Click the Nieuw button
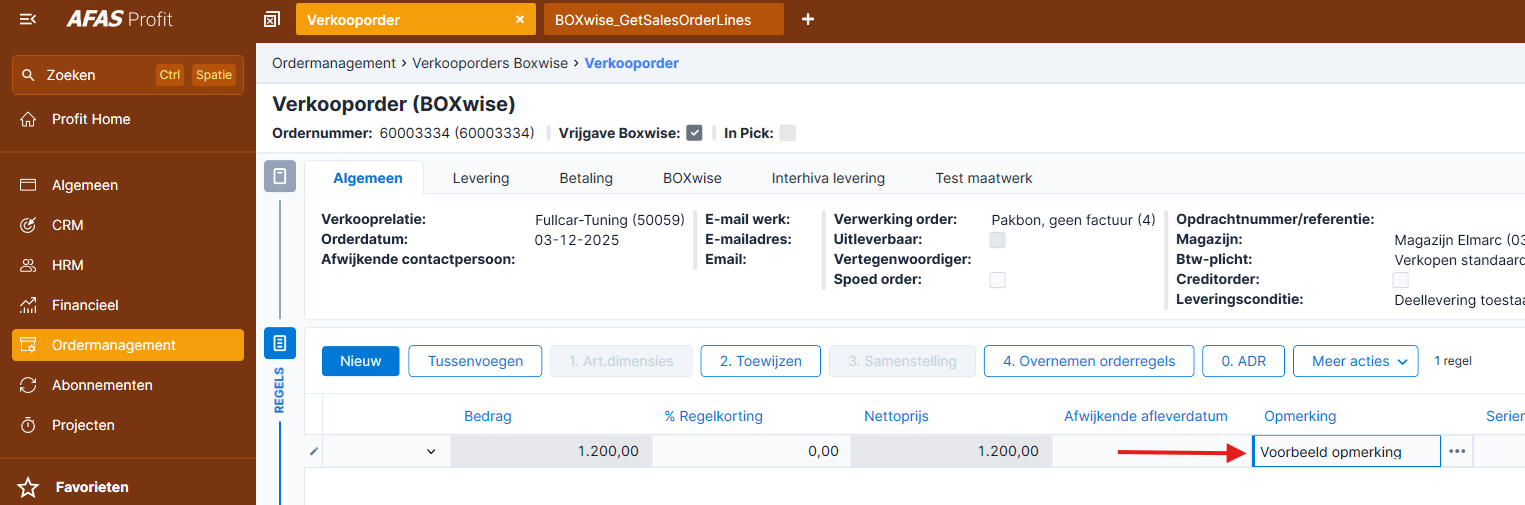The width and height of the screenshot is (1525, 505). [x=360, y=361]
